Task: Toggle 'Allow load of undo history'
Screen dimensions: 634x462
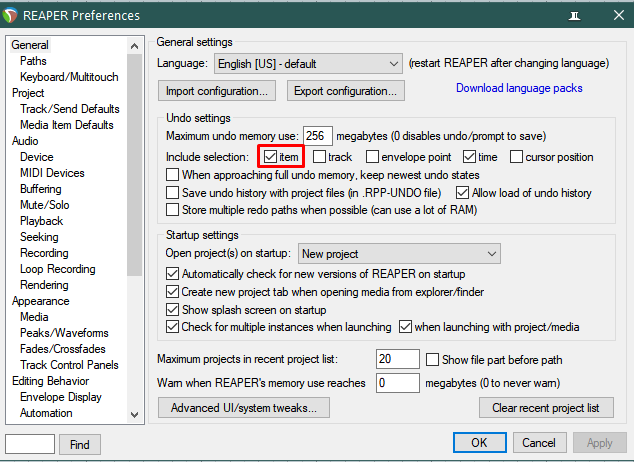Action: (x=463, y=192)
